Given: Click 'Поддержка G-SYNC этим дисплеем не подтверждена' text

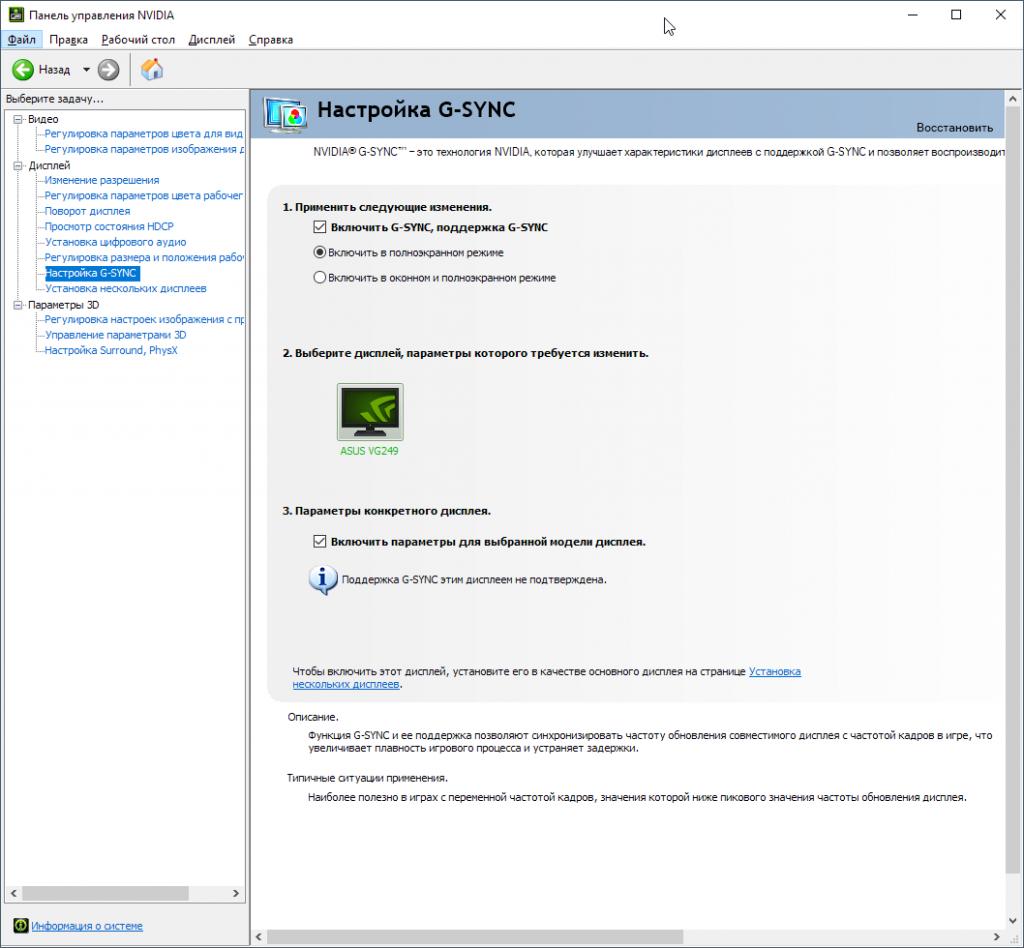Looking at the screenshot, I should pyautogui.click(x=474, y=580).
